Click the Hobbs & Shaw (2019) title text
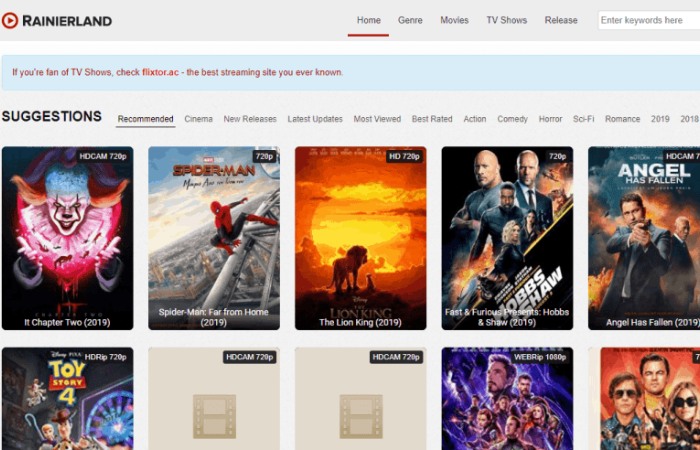The width and height of the screenshot is (700, 450). [x=507, y=317]
